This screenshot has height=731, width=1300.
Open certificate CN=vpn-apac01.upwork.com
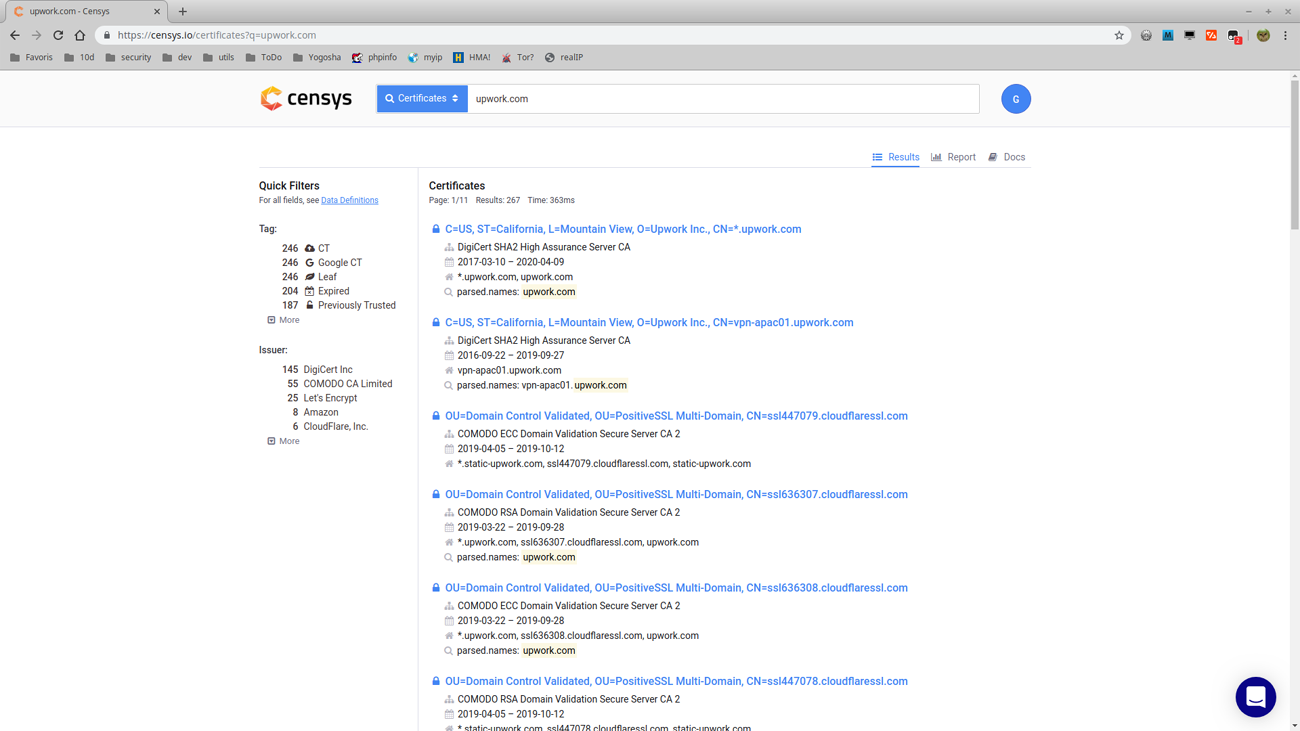click(649, 323)
